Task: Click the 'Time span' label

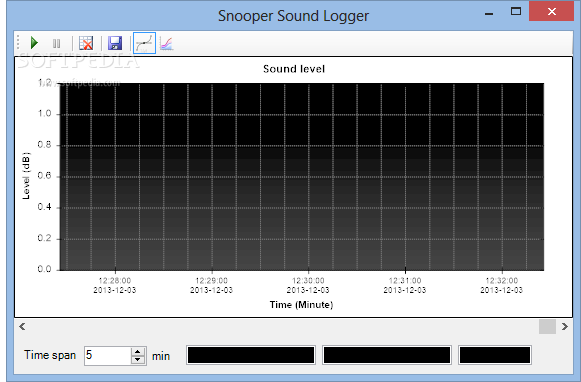Action: tap(50, 355)
